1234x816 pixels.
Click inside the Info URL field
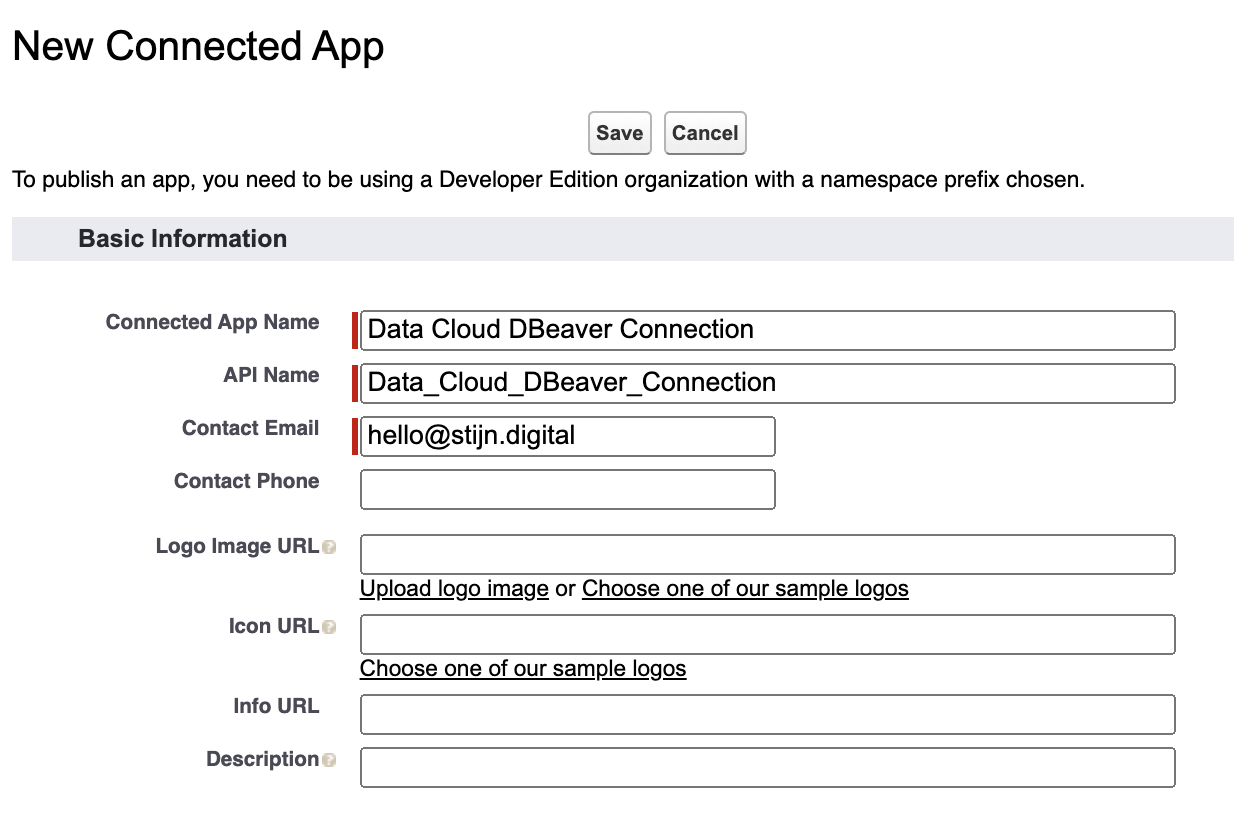pyautogui.click(x=767, y=714)
